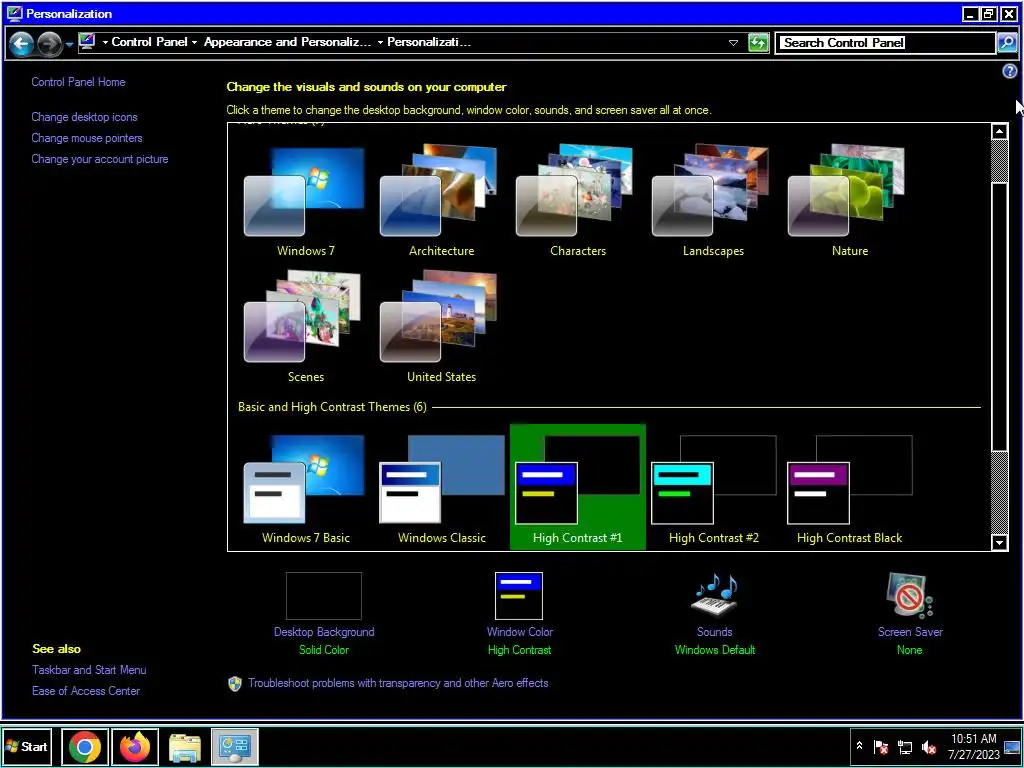Click the Windows Default sounds label
Viewport: 1024px width, 768px height.
[714, 650]
